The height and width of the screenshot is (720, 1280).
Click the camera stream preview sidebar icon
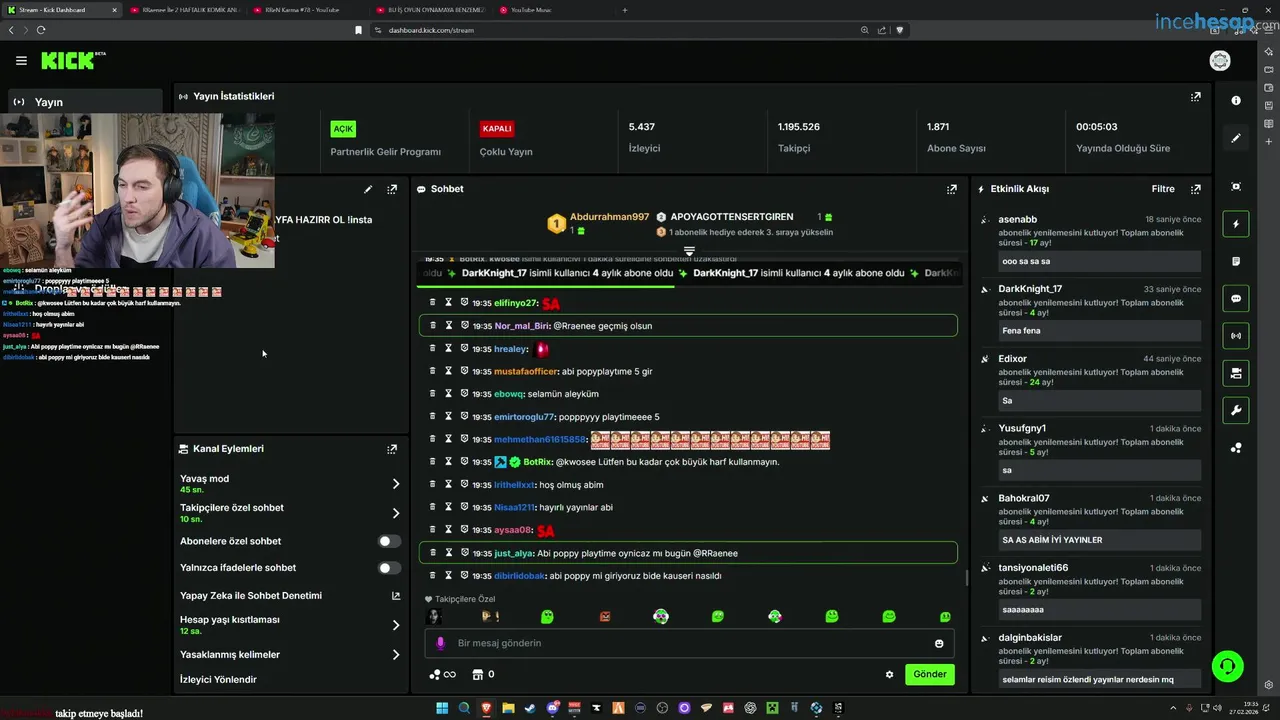coord(1236,373)
